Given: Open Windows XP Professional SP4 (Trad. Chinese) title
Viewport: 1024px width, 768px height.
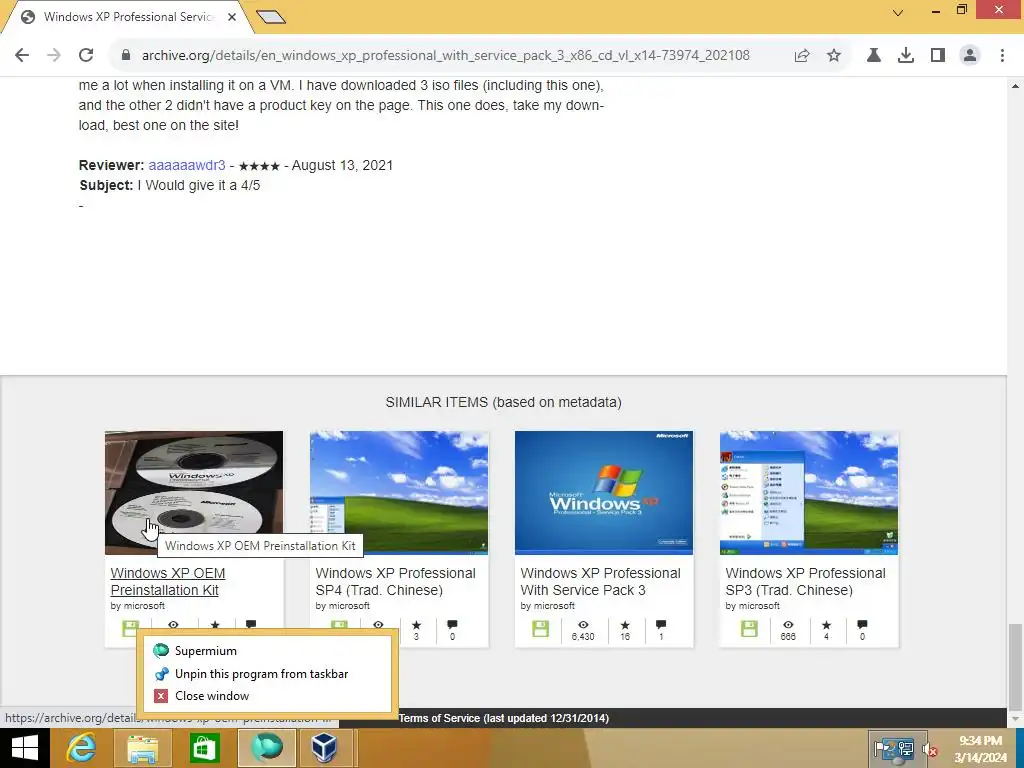Looking at the screenshot, I should click(x=395, y=581).
